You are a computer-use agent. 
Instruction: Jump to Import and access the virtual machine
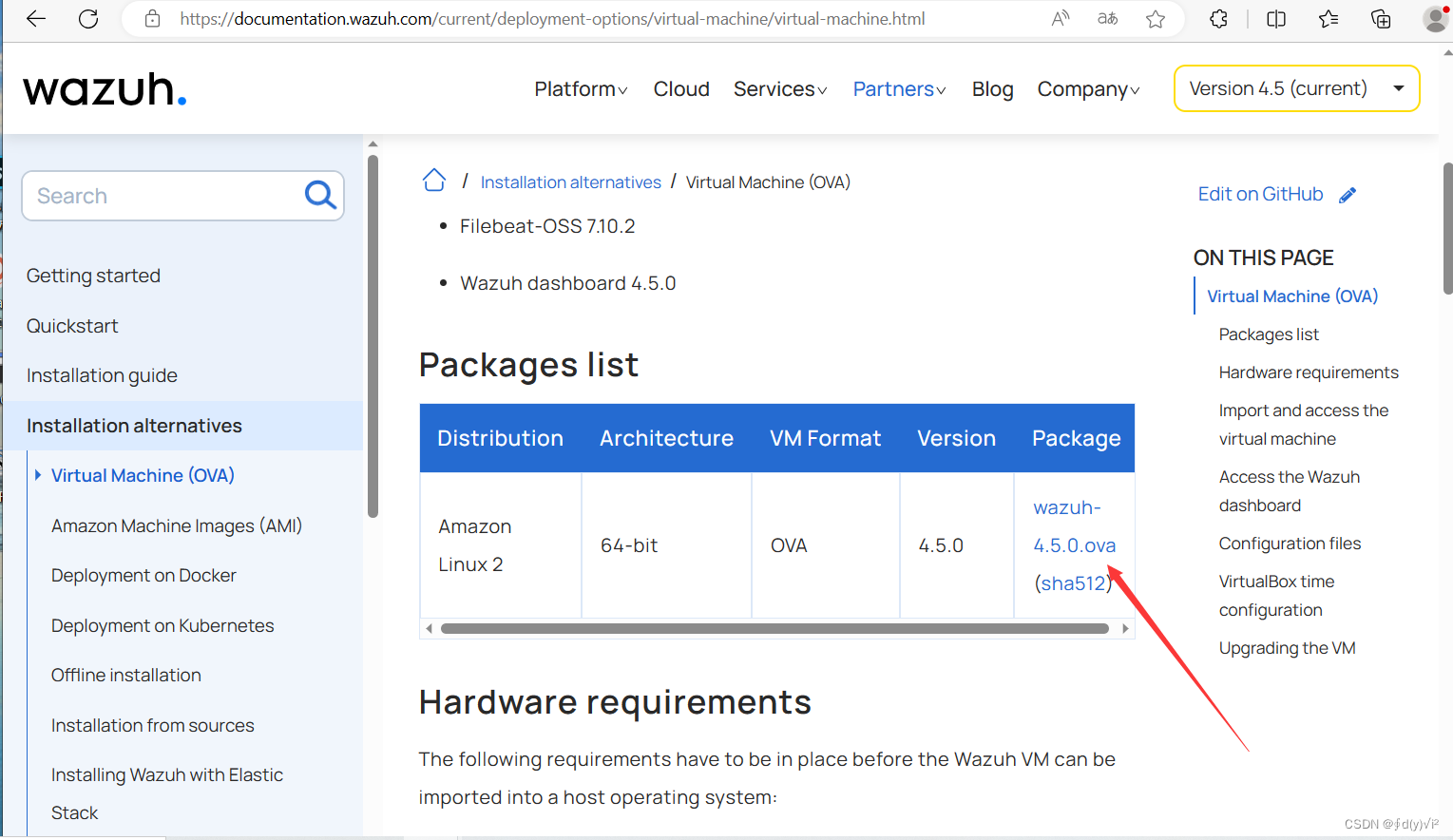[x=1304, y=425]
